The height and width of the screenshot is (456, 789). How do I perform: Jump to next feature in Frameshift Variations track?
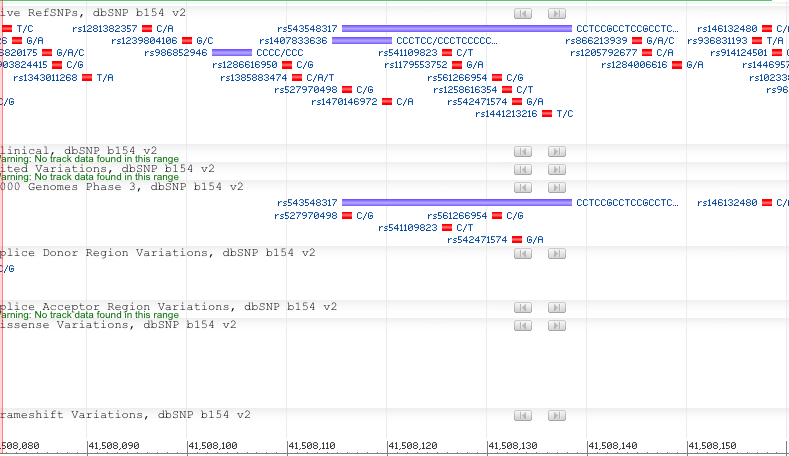pyautogui.click(x=557, y=415)
